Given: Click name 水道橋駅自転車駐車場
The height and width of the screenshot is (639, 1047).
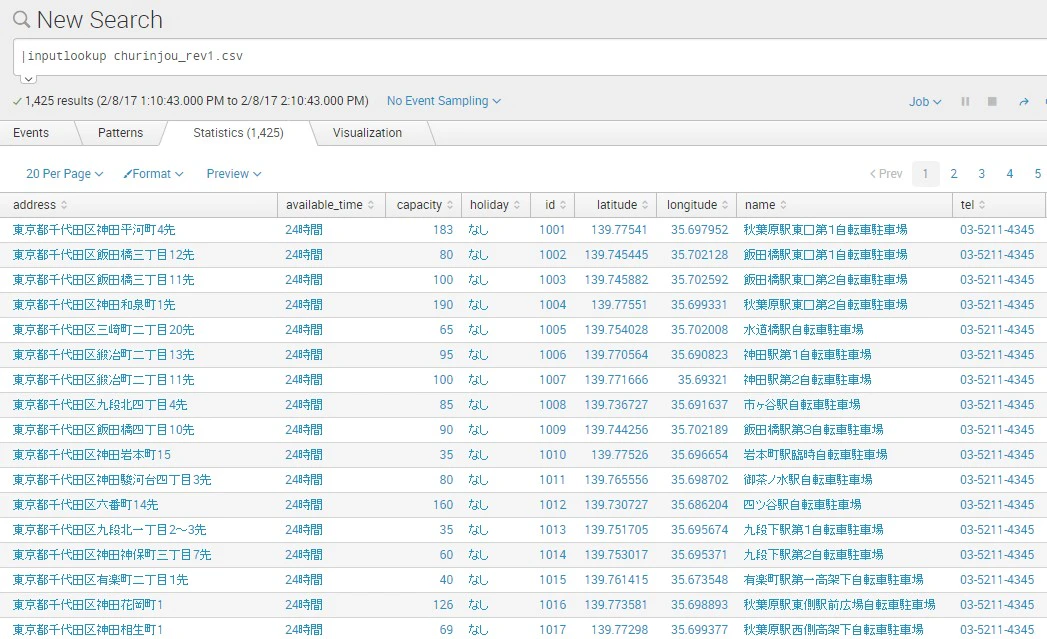Looking at the screenshot, I should [x=804, y=330].
